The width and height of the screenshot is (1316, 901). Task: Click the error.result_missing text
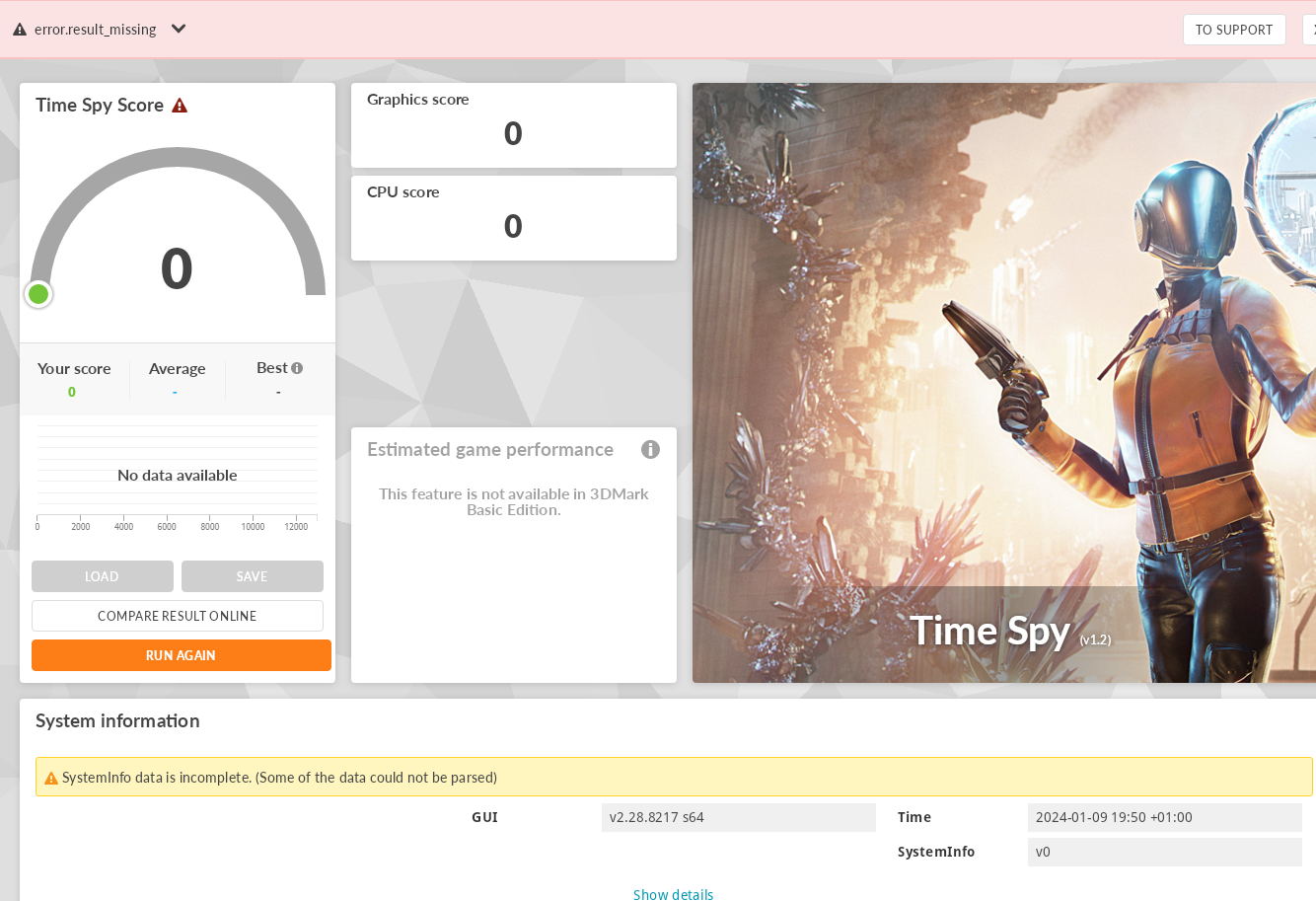(x=96, y=30)
